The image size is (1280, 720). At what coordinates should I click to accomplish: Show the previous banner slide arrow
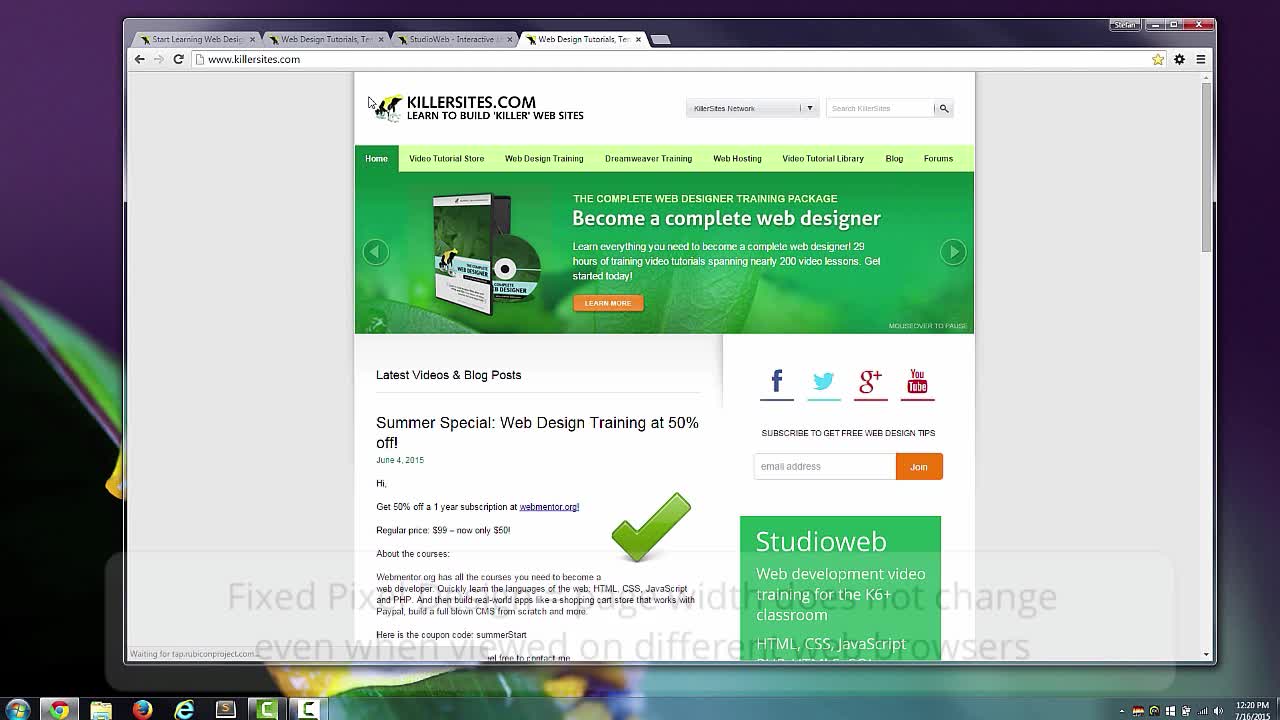coord(375,252)
